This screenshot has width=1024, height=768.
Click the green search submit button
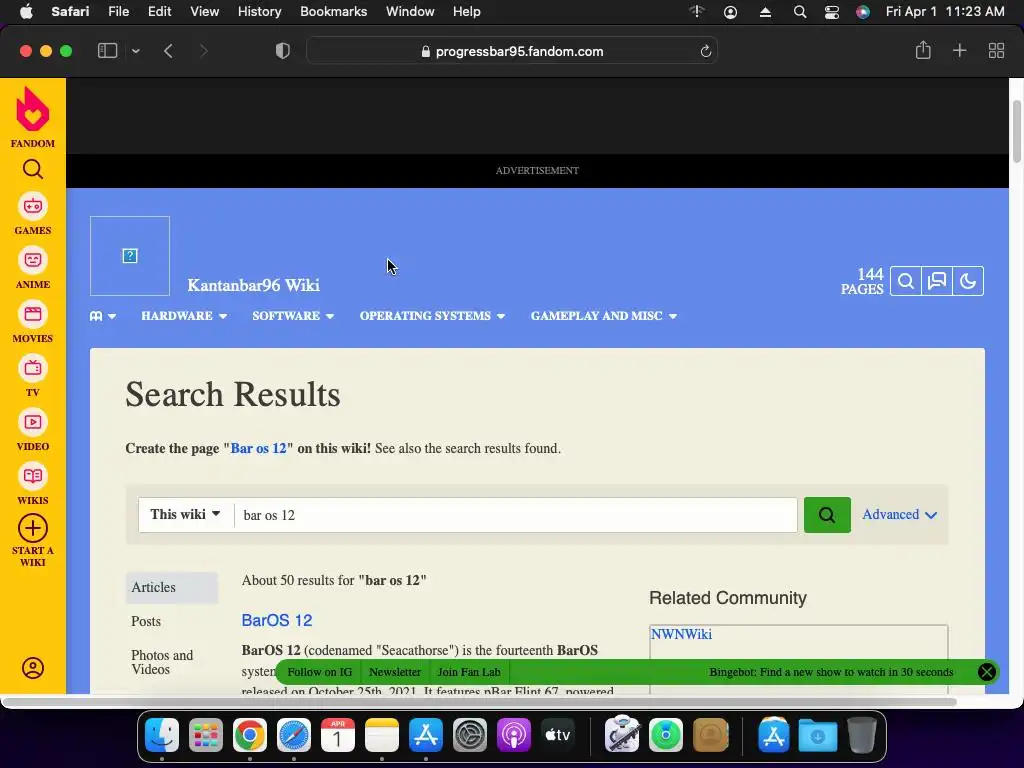(x=827, y=515)
